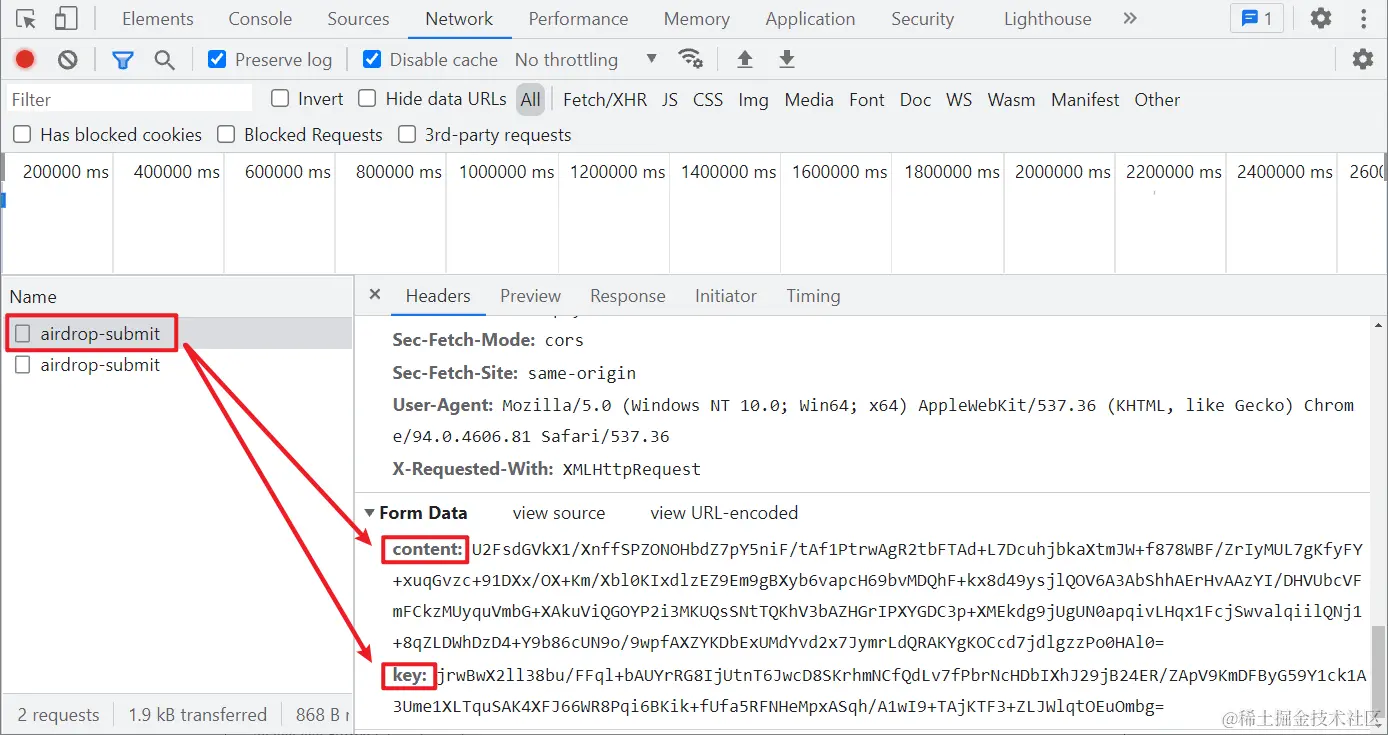Screen dimensions: 1388x735
Task: Export HAR file with download arrow
Action: (787, 60)
